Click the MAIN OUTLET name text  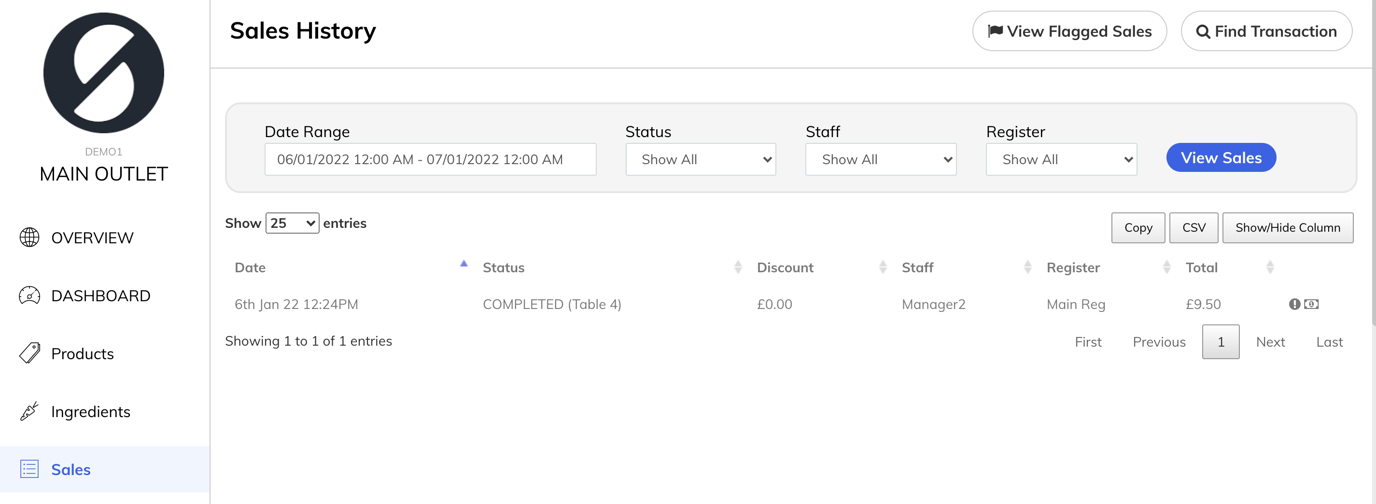click(104, 174)
